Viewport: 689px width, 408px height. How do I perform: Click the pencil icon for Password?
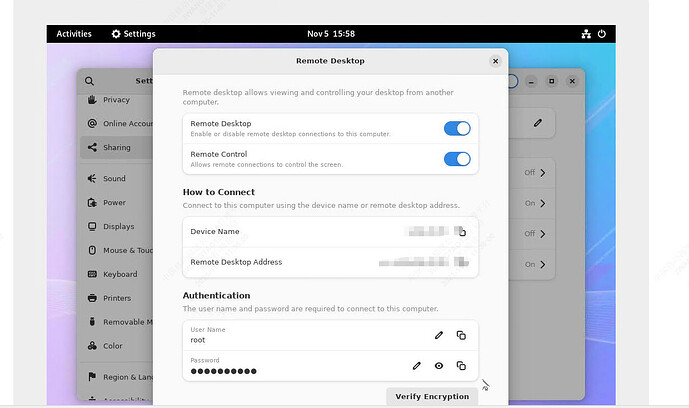pyautogui.click(x=417, y=366)
